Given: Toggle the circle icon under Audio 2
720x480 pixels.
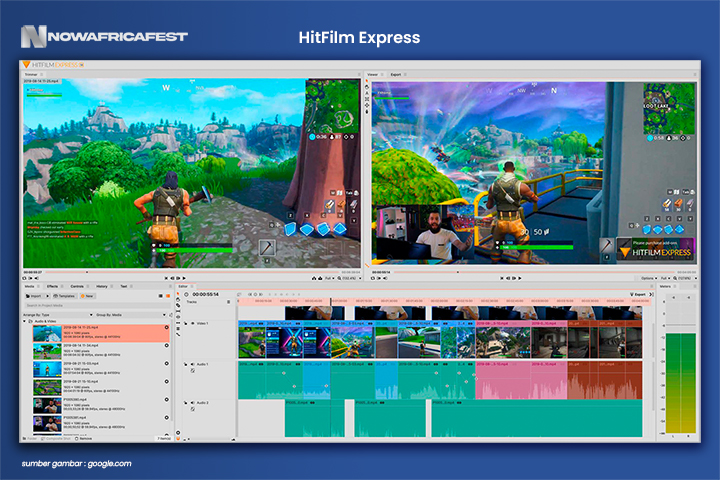Looking at the screenshot, I should [192, 409].
